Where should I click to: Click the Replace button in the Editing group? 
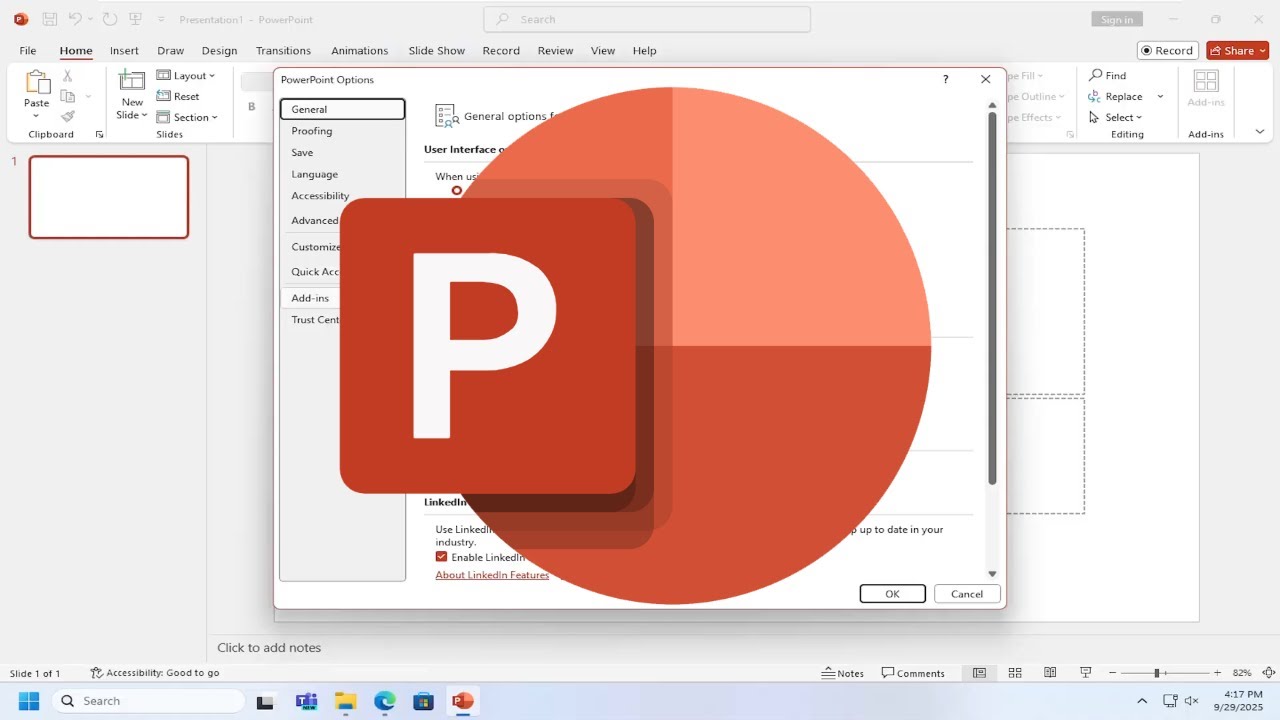pyautogui.click(x=1116, y=96)
